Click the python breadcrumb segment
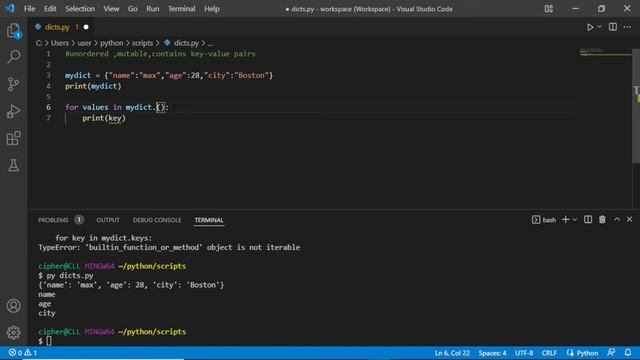640x360 pixels. pos(111,43)
